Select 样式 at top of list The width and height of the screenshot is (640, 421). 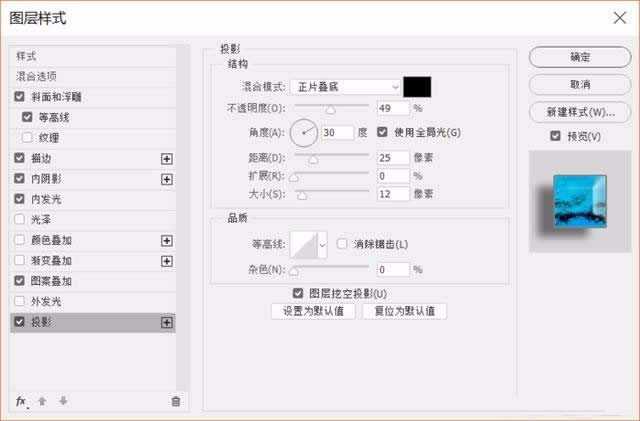click(27, 55)
